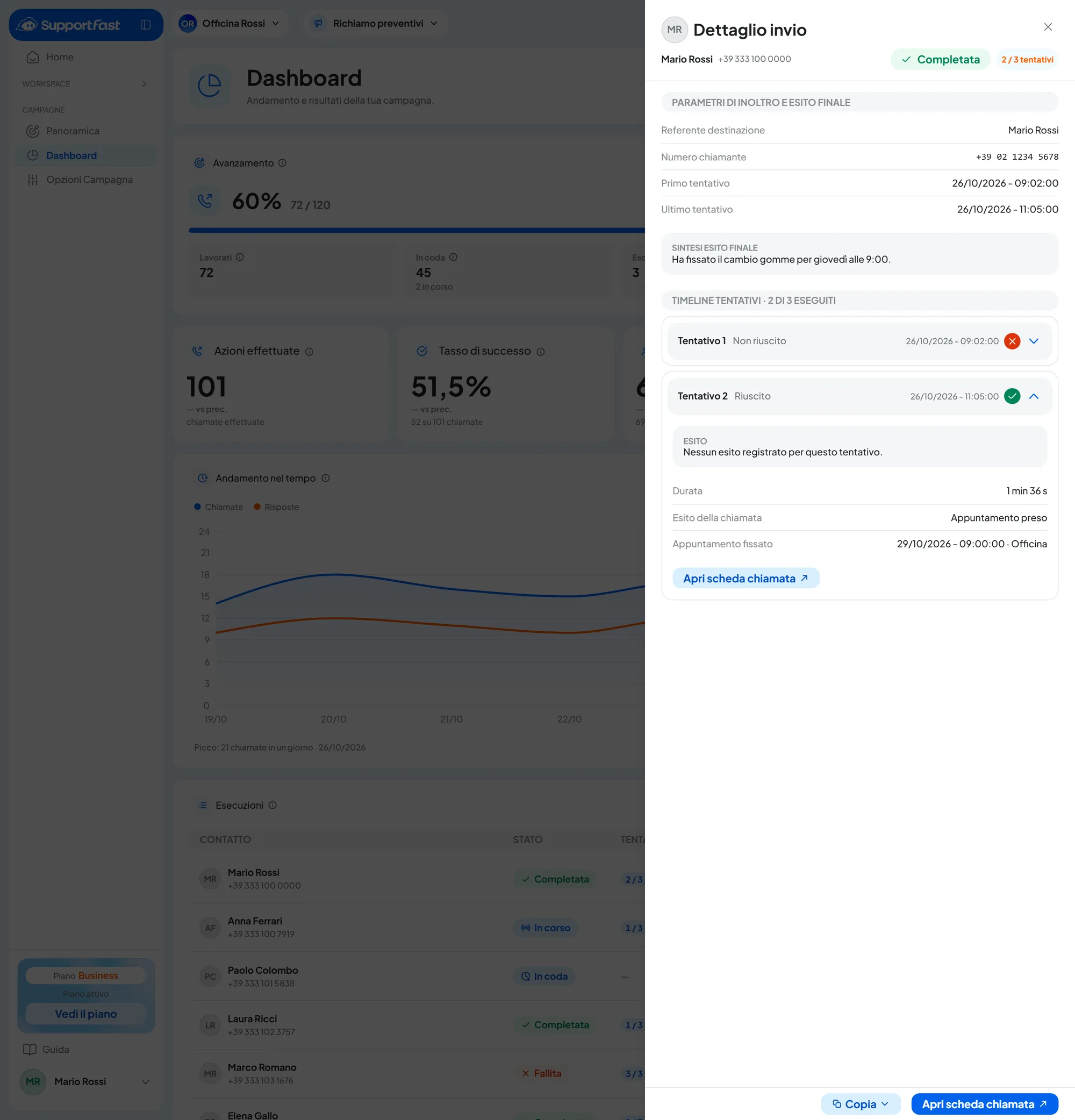
Task: Click the Esecuzioni list icon
Action: [x=202, y=805]
